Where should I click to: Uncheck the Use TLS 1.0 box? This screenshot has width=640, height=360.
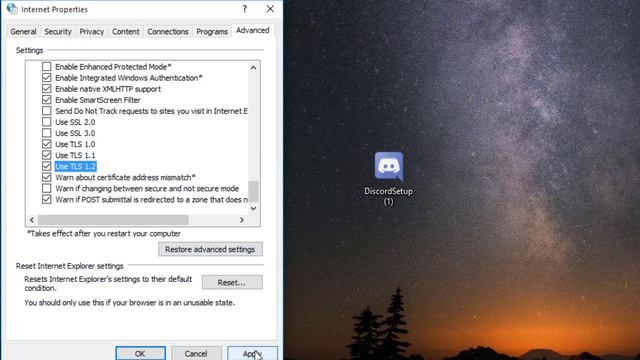47,144
